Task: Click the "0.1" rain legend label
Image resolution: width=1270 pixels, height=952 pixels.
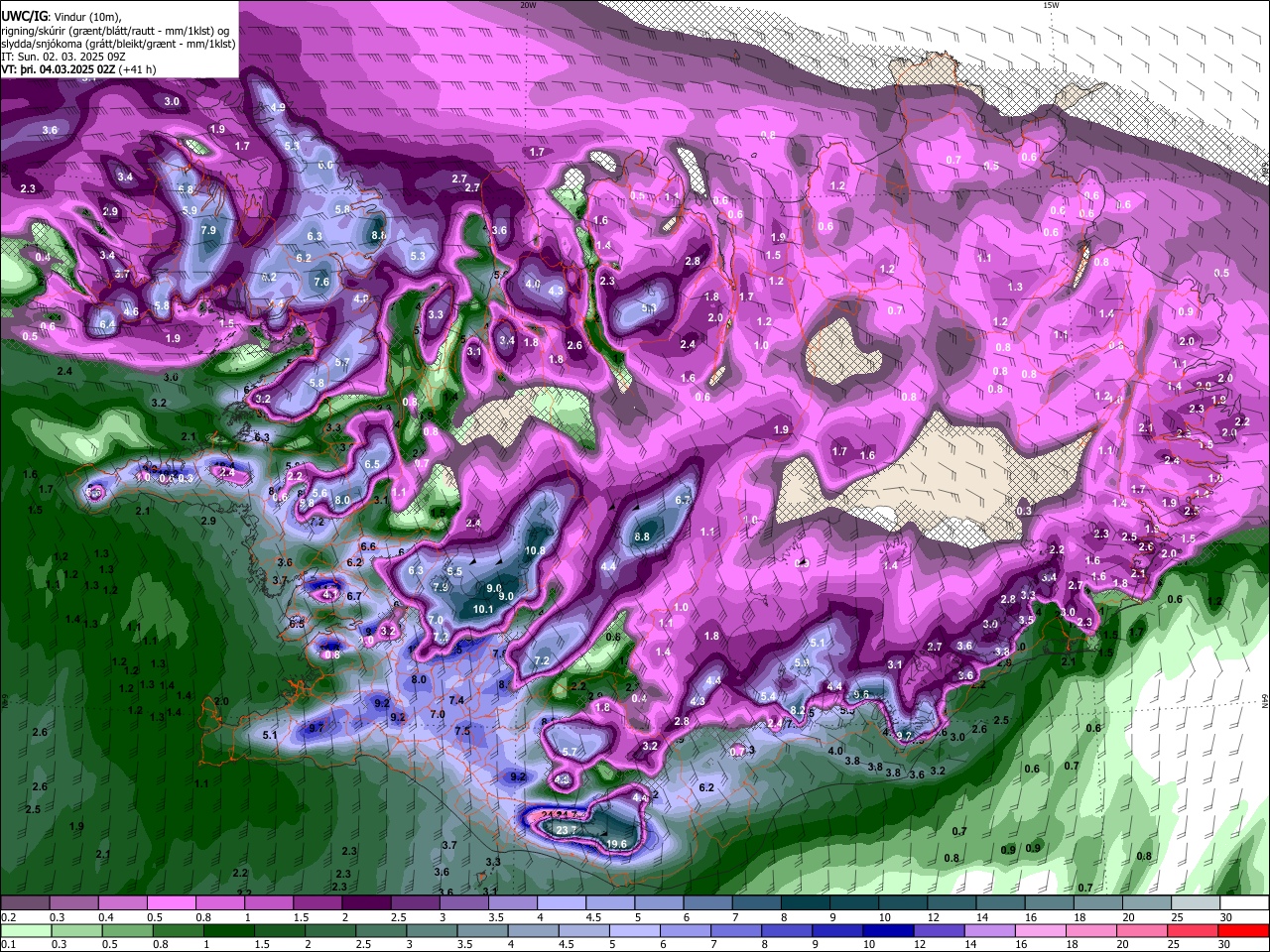Action: coord(8,944)
